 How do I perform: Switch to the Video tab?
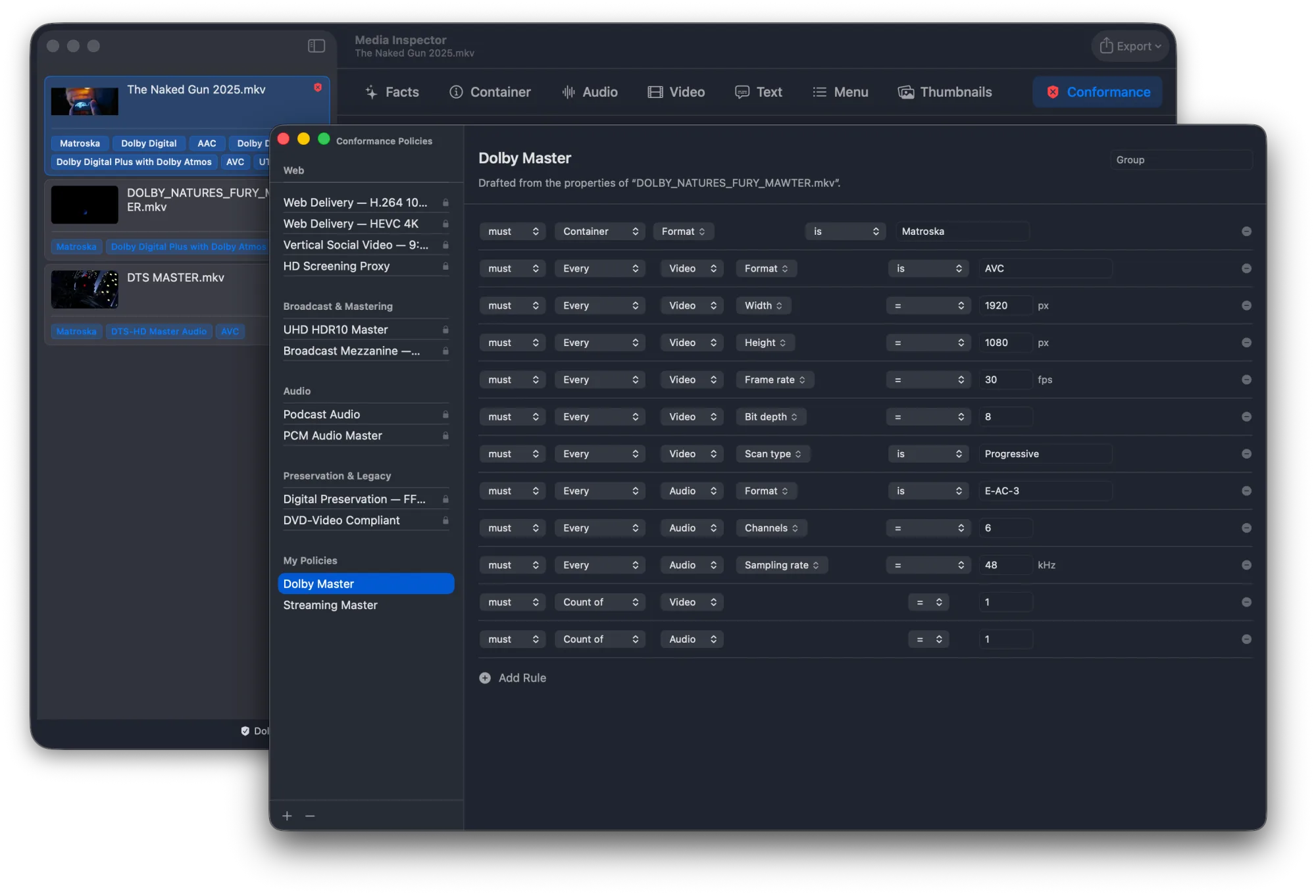676,92
